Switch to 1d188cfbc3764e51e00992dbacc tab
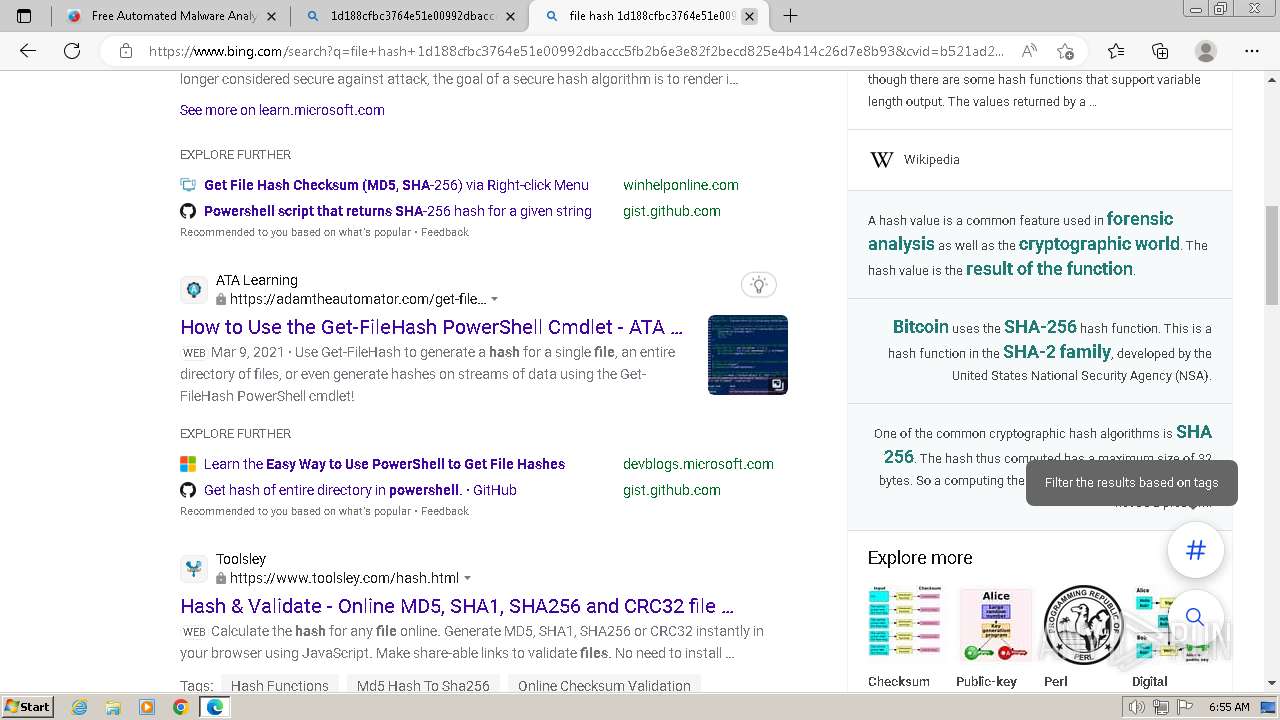1280x720 pixels. click(x=410, y=16)
